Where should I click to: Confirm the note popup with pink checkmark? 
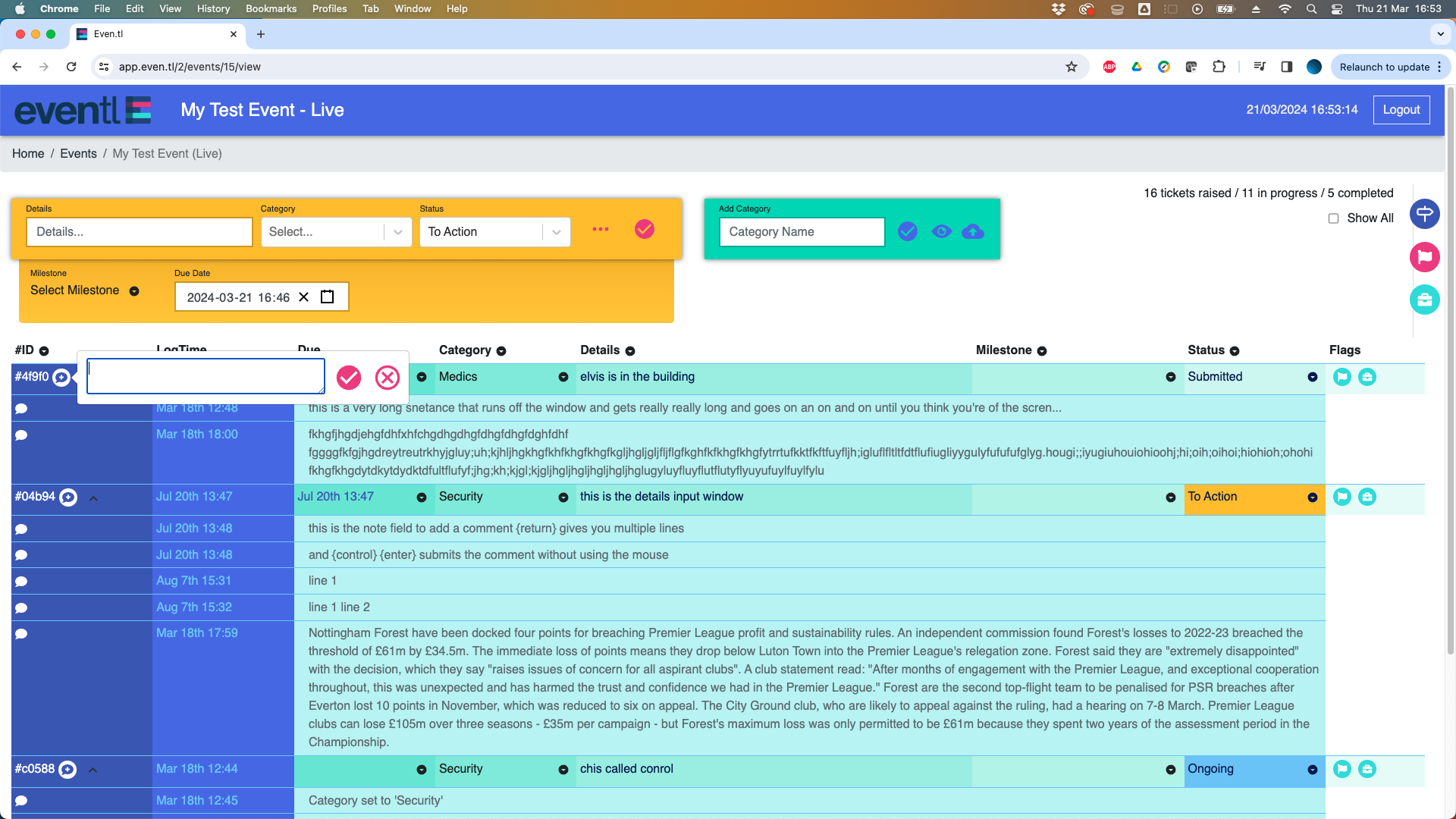tap(349, 378)
